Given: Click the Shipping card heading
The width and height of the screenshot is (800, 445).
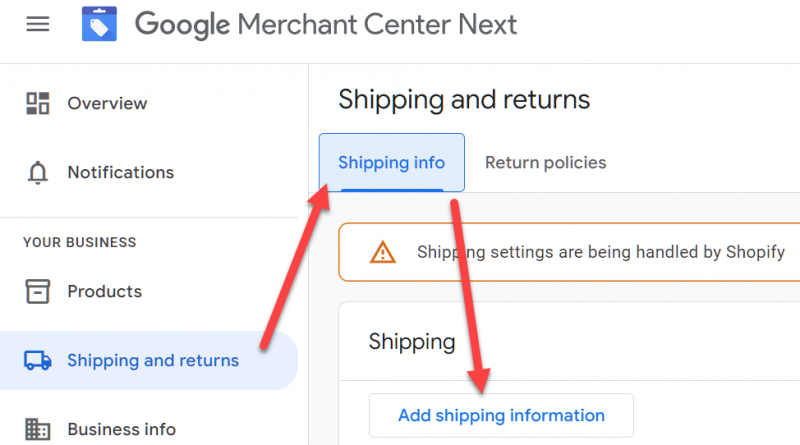Looking at the screenshot, I should click(x=412, y=342).
